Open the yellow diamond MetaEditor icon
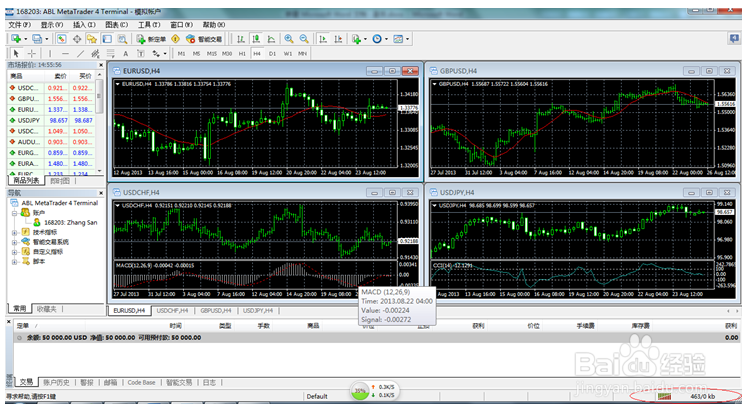The width and height of the screenshot is (749, 414). 175,39
